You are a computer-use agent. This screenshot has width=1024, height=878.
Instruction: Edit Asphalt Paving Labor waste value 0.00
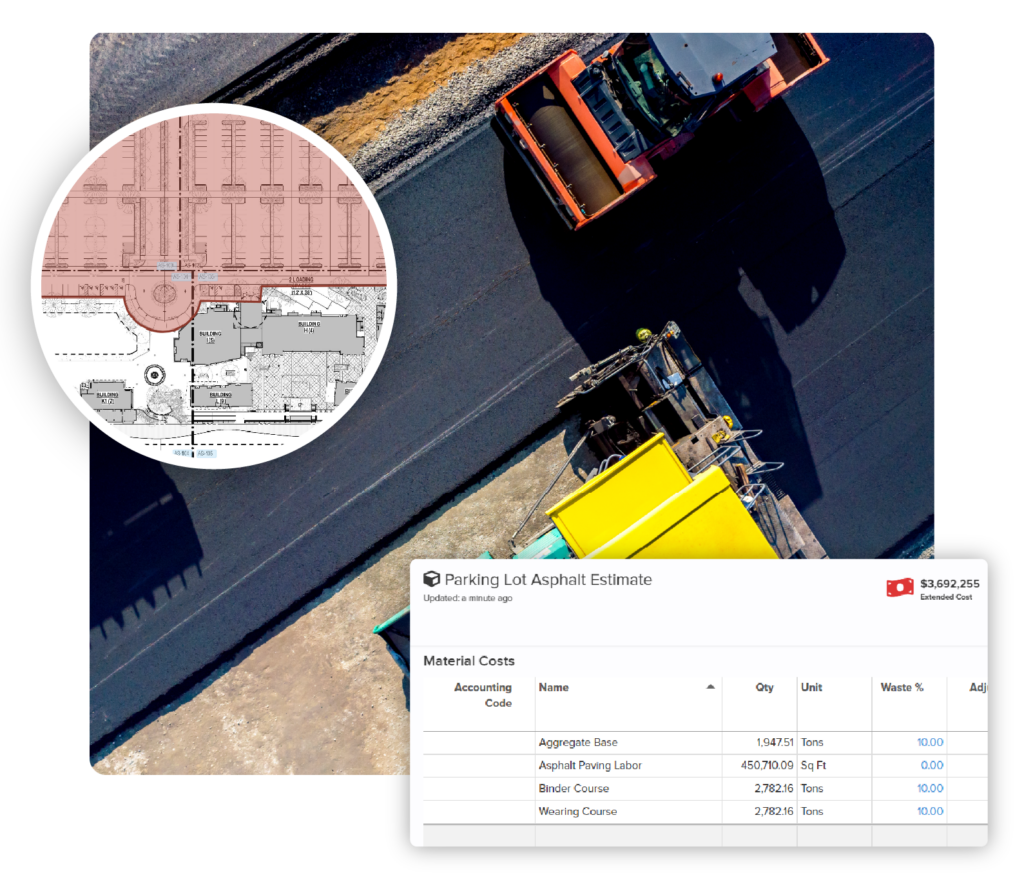point(931,766)
